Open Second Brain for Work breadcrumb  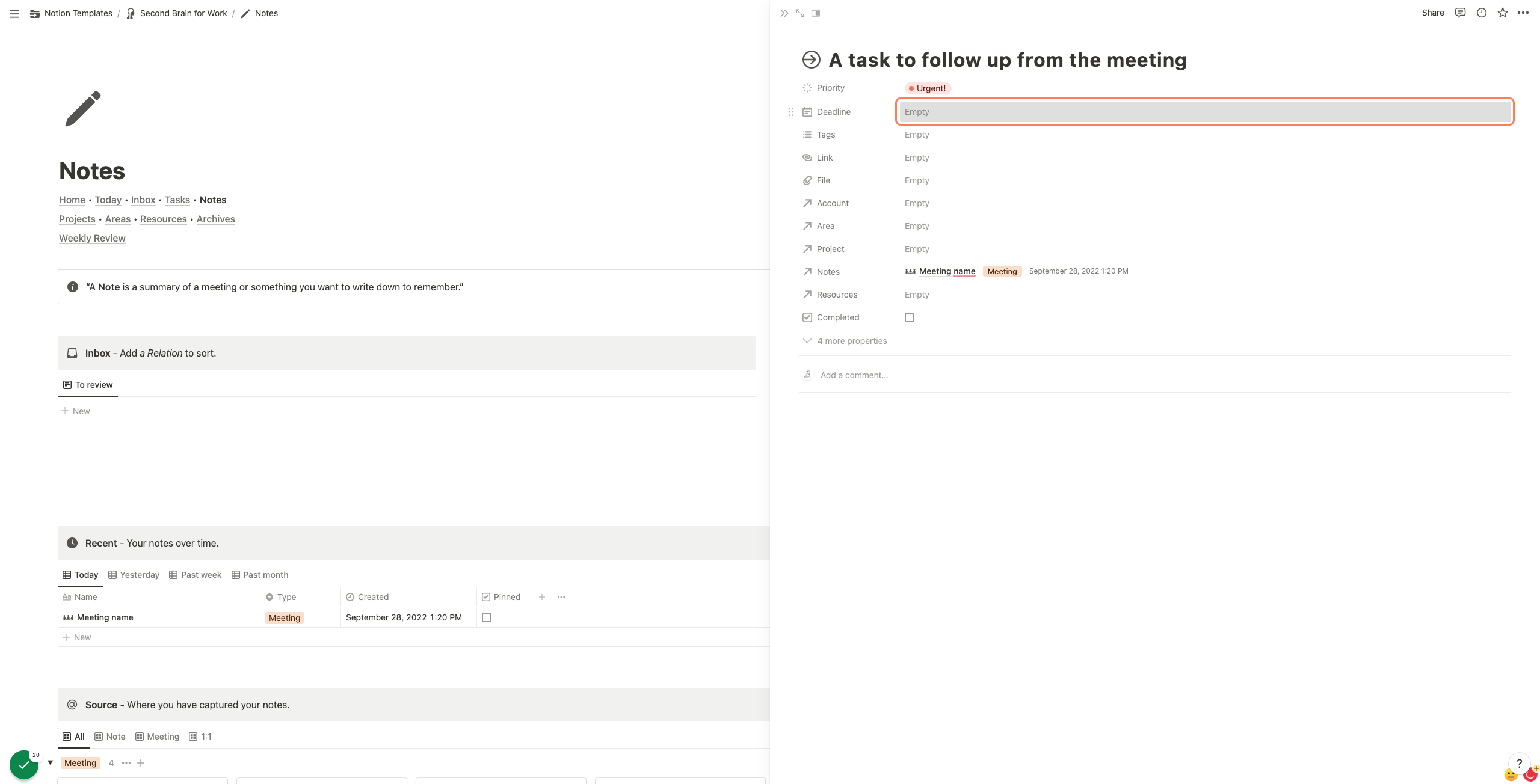[x=177, y=13]
